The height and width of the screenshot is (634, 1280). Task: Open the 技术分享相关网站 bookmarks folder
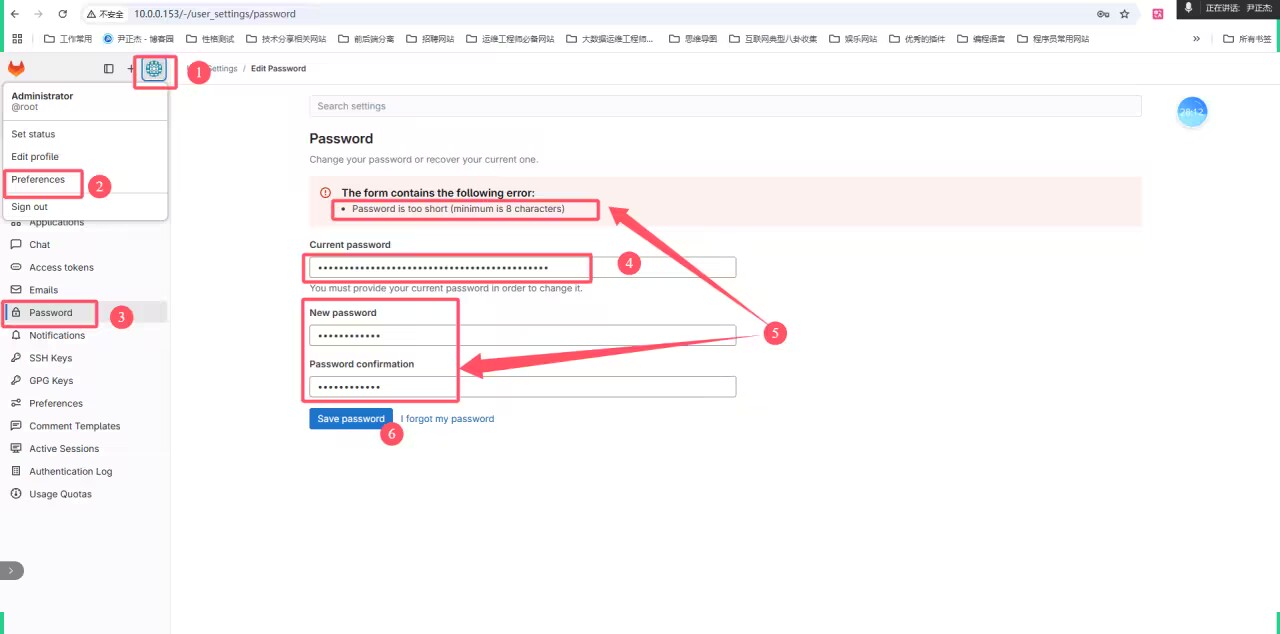(x=286, y=39)
